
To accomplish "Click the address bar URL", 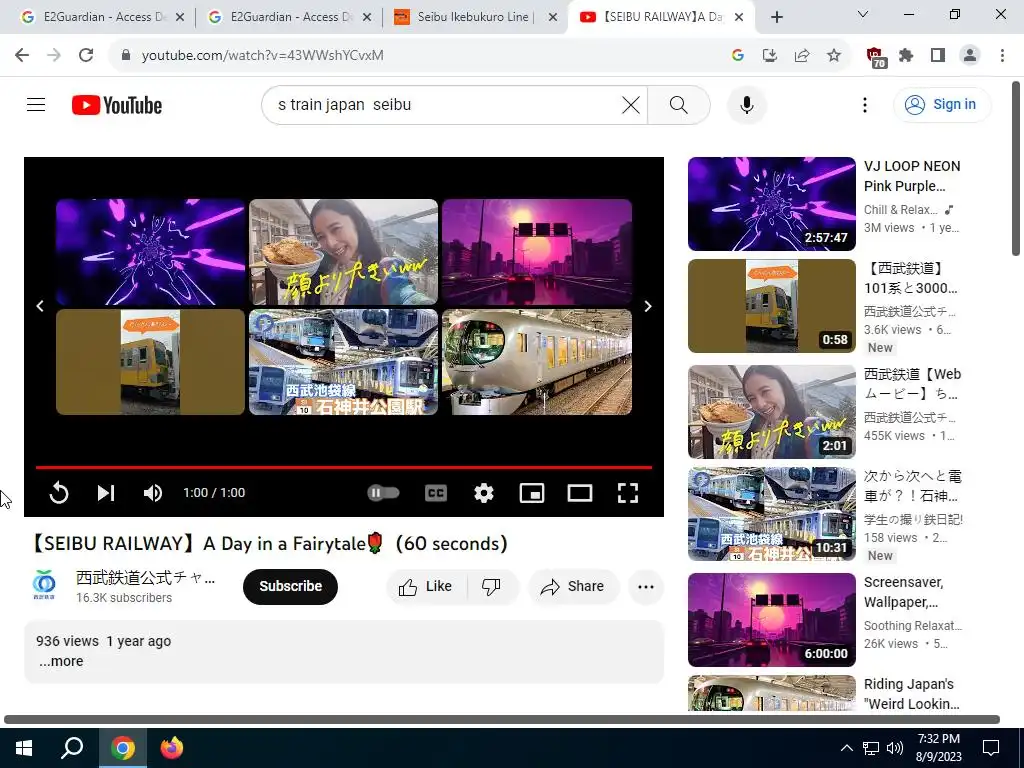I will point(263,56).
